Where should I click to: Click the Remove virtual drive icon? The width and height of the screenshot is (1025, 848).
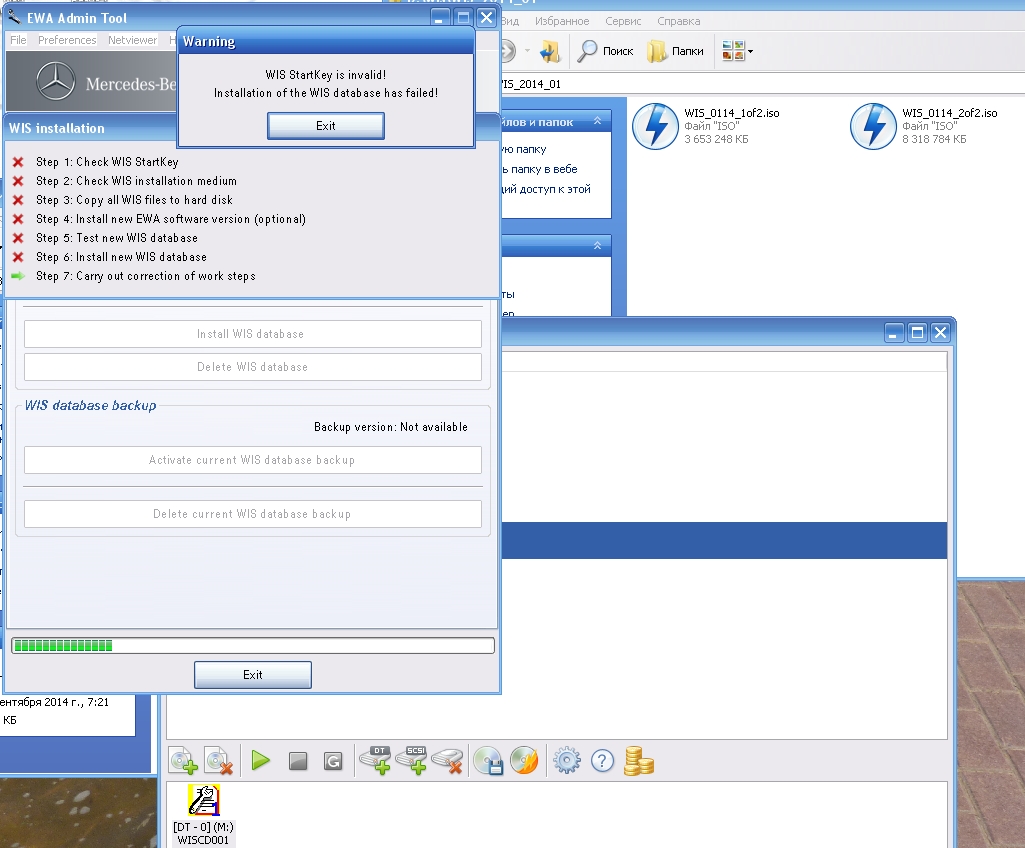pos(448,761)
